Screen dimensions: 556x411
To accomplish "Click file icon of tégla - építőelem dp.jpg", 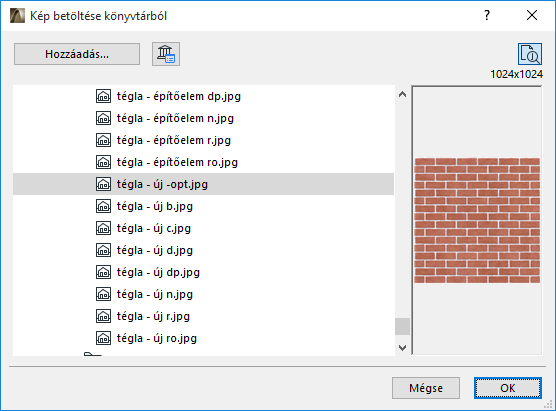I will pos(104,96).
